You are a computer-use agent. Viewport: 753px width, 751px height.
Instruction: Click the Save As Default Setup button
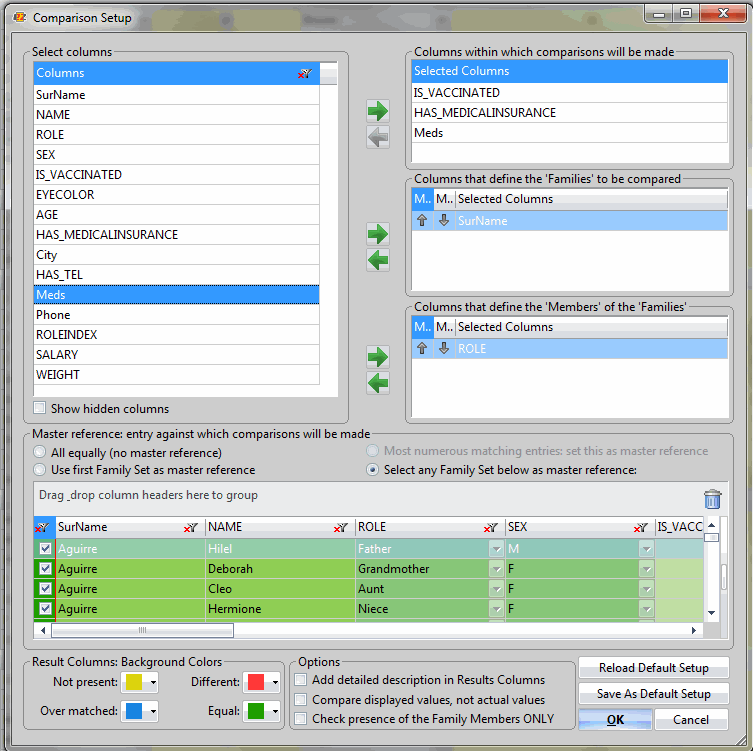653,694
